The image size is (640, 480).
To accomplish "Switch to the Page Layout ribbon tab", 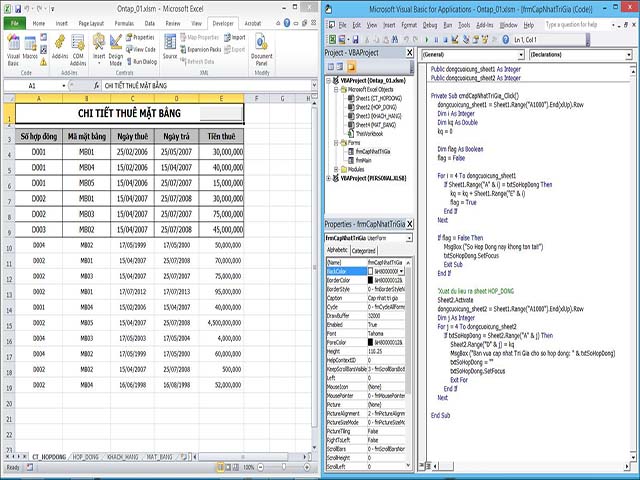I will (91, 23).
